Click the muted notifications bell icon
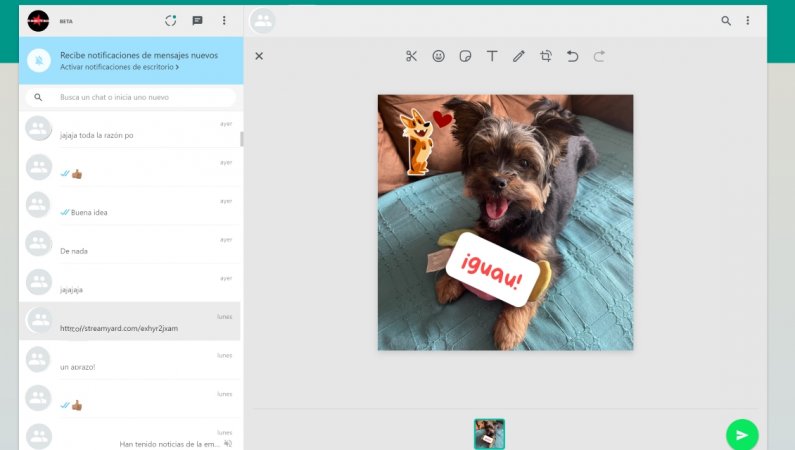This screenshot has width=795, height=450. 39,60
